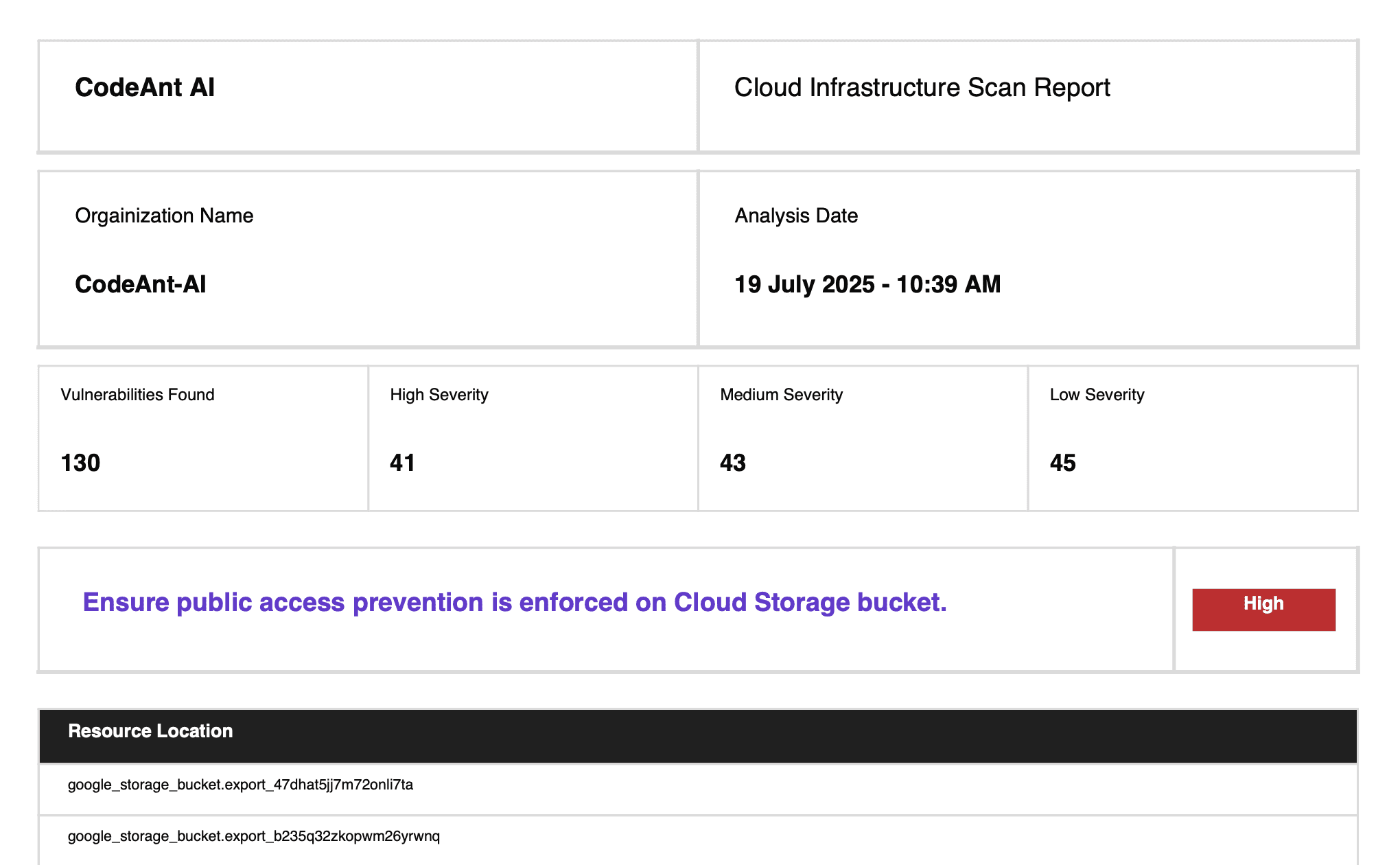Click the Medium Severity label

point(781,395)
